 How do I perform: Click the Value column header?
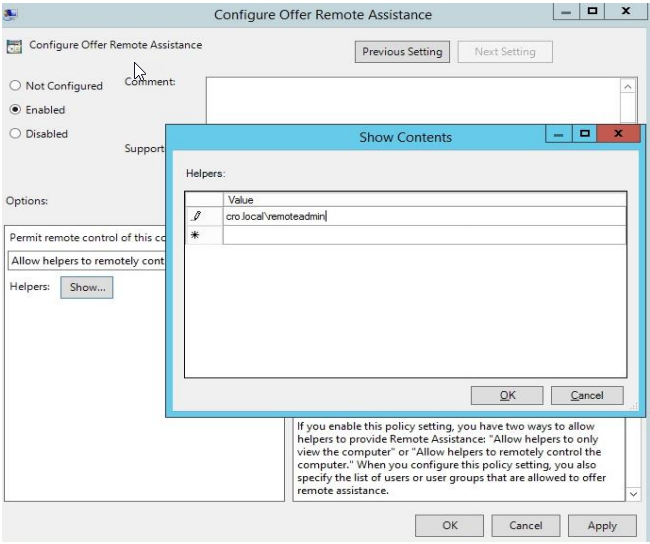pyautogui.click(x=424, y=200)
